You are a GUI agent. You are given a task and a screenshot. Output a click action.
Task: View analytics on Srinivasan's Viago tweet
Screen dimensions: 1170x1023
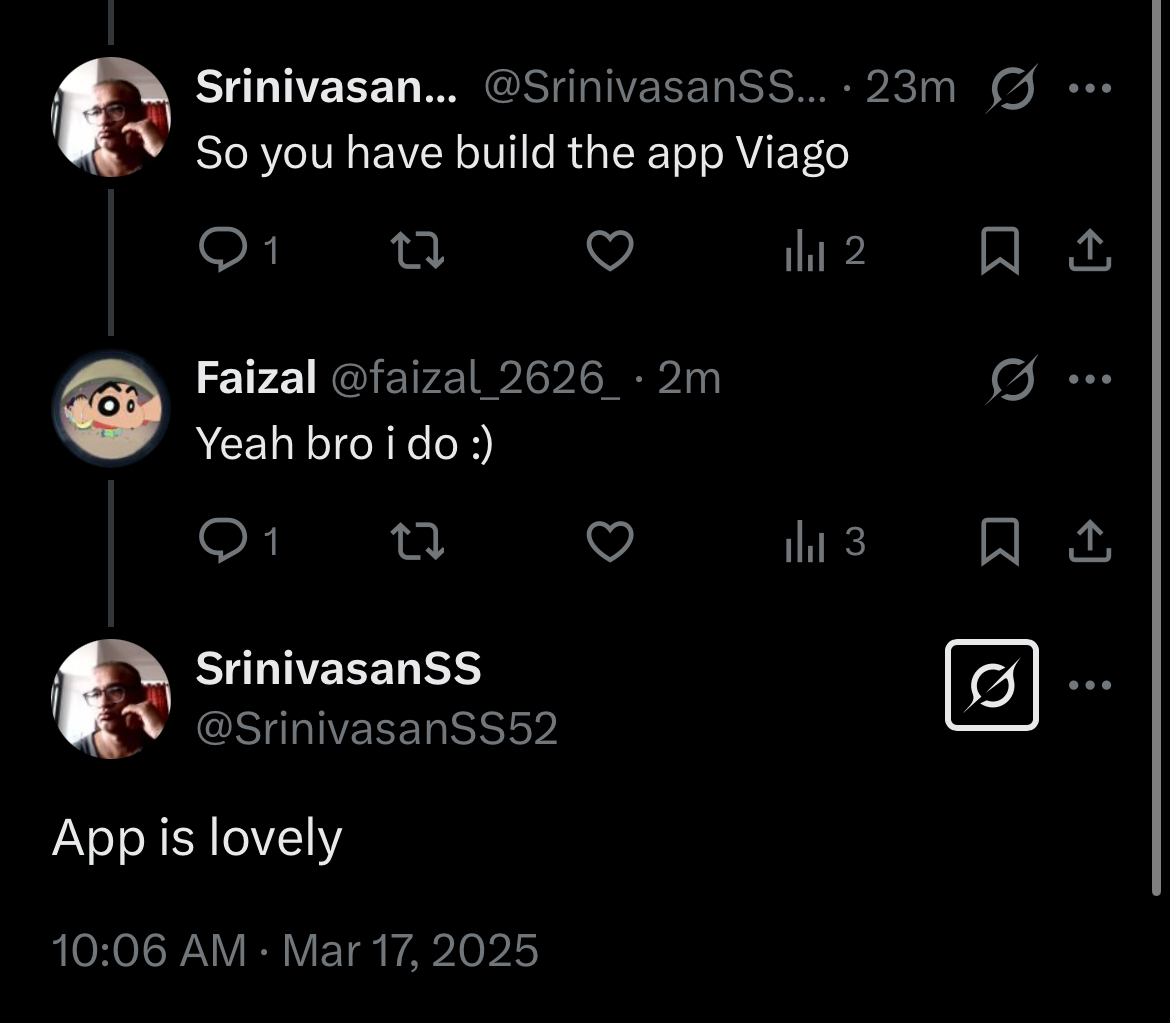804,252
